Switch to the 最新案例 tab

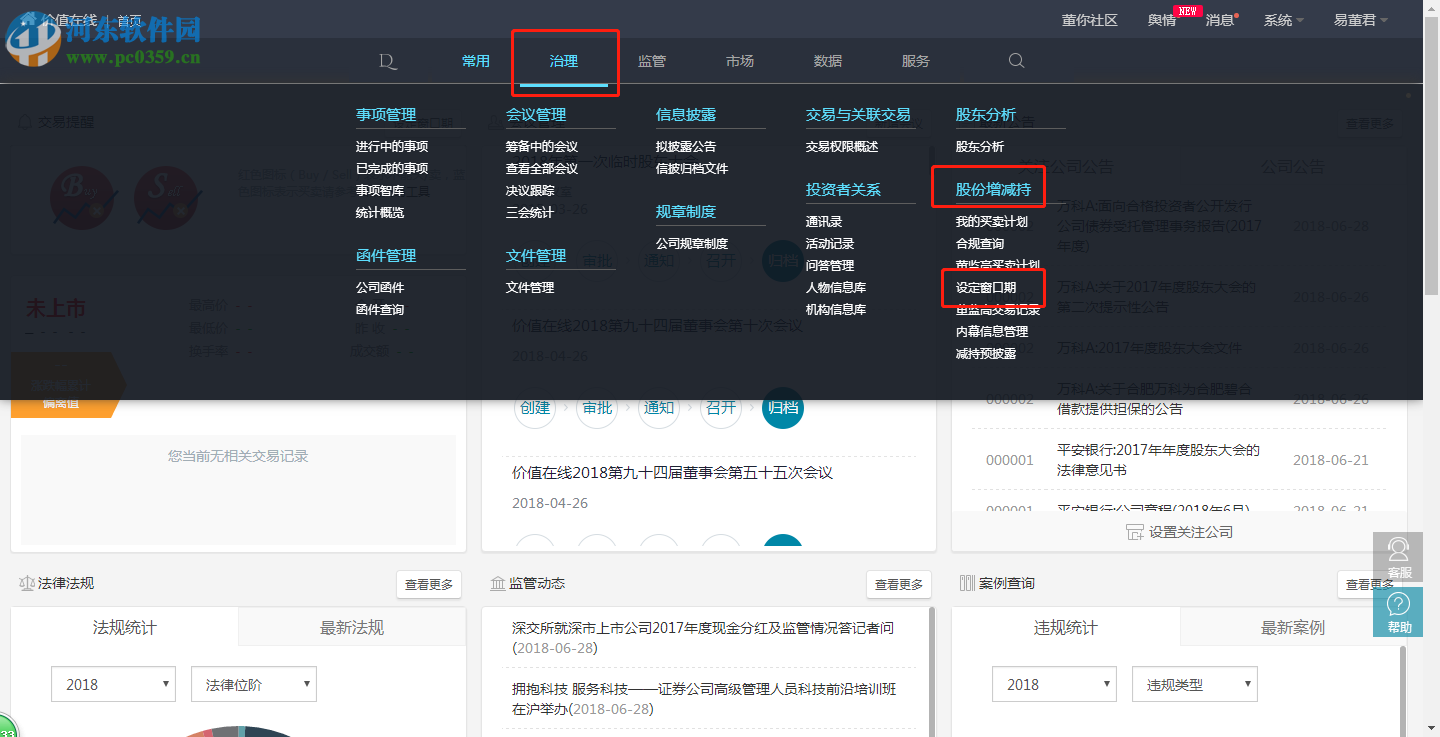tap(1293, 627)
